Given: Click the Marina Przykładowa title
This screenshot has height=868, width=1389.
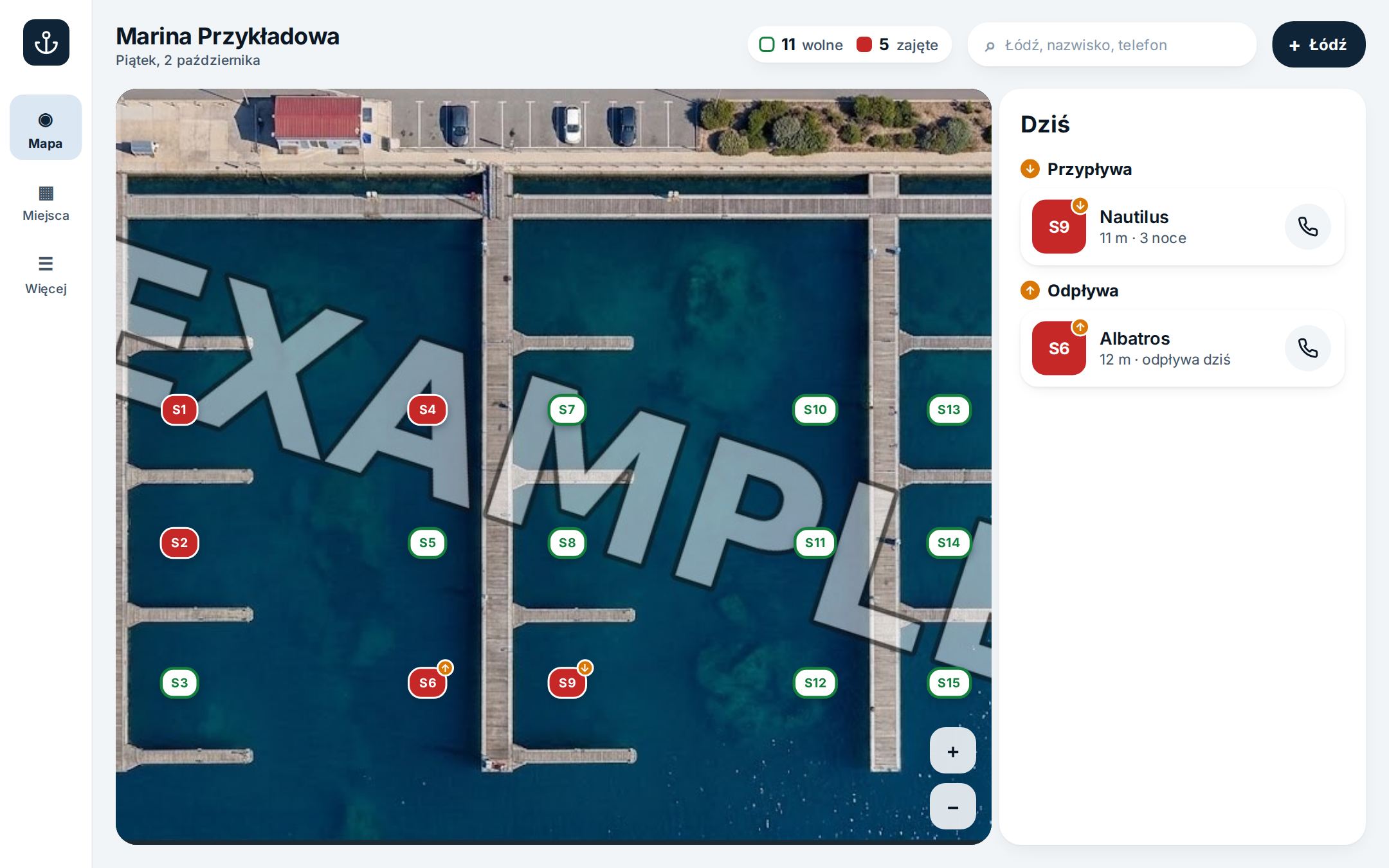Looking at the screenshot, I should pyautogui.click(x=228, y=37).
